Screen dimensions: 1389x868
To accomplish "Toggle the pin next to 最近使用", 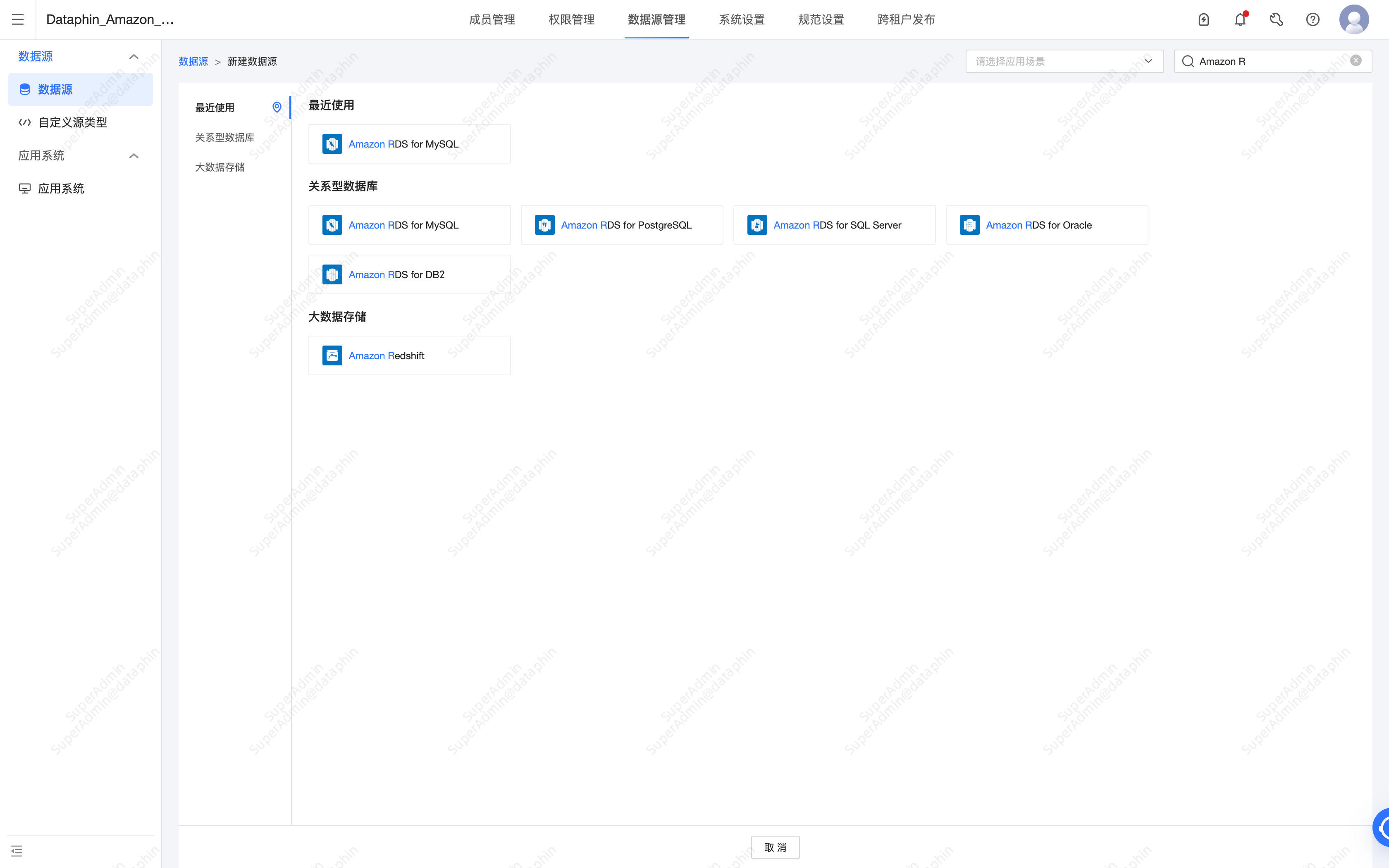I will (x=277, y=107).
